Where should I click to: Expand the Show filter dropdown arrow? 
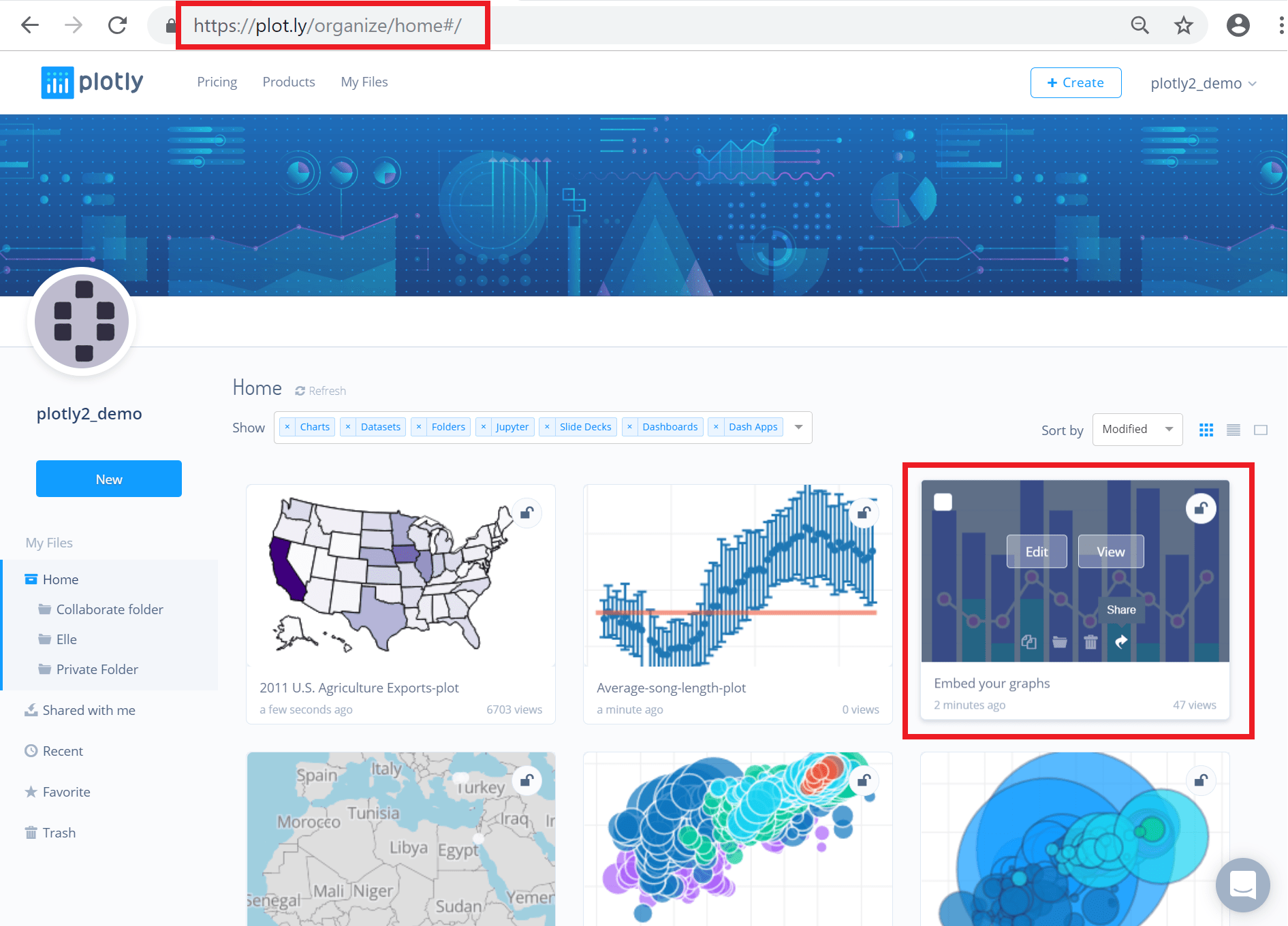pos(799,427)
